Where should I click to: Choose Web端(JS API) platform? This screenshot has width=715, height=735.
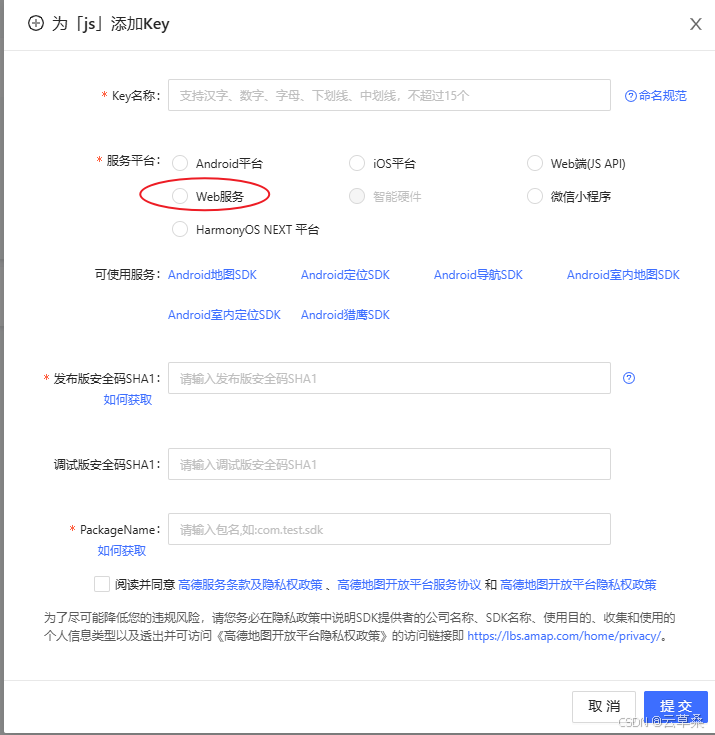click(534, 163)
